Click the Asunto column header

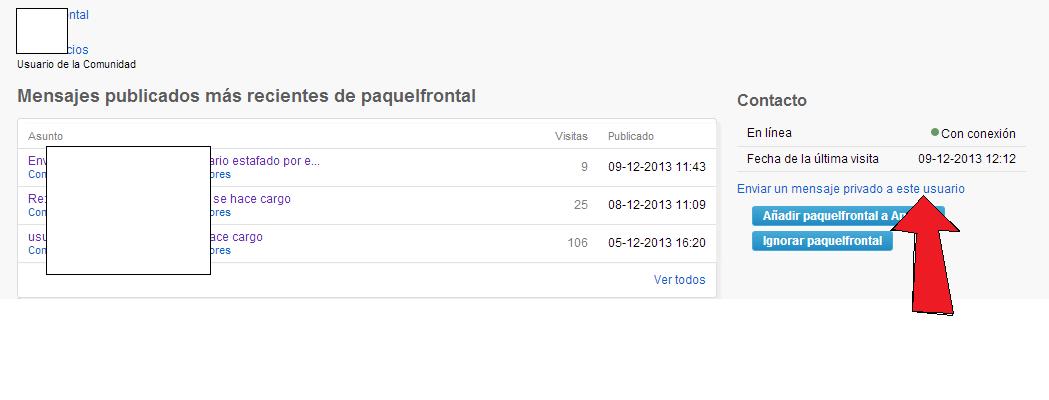45,136
